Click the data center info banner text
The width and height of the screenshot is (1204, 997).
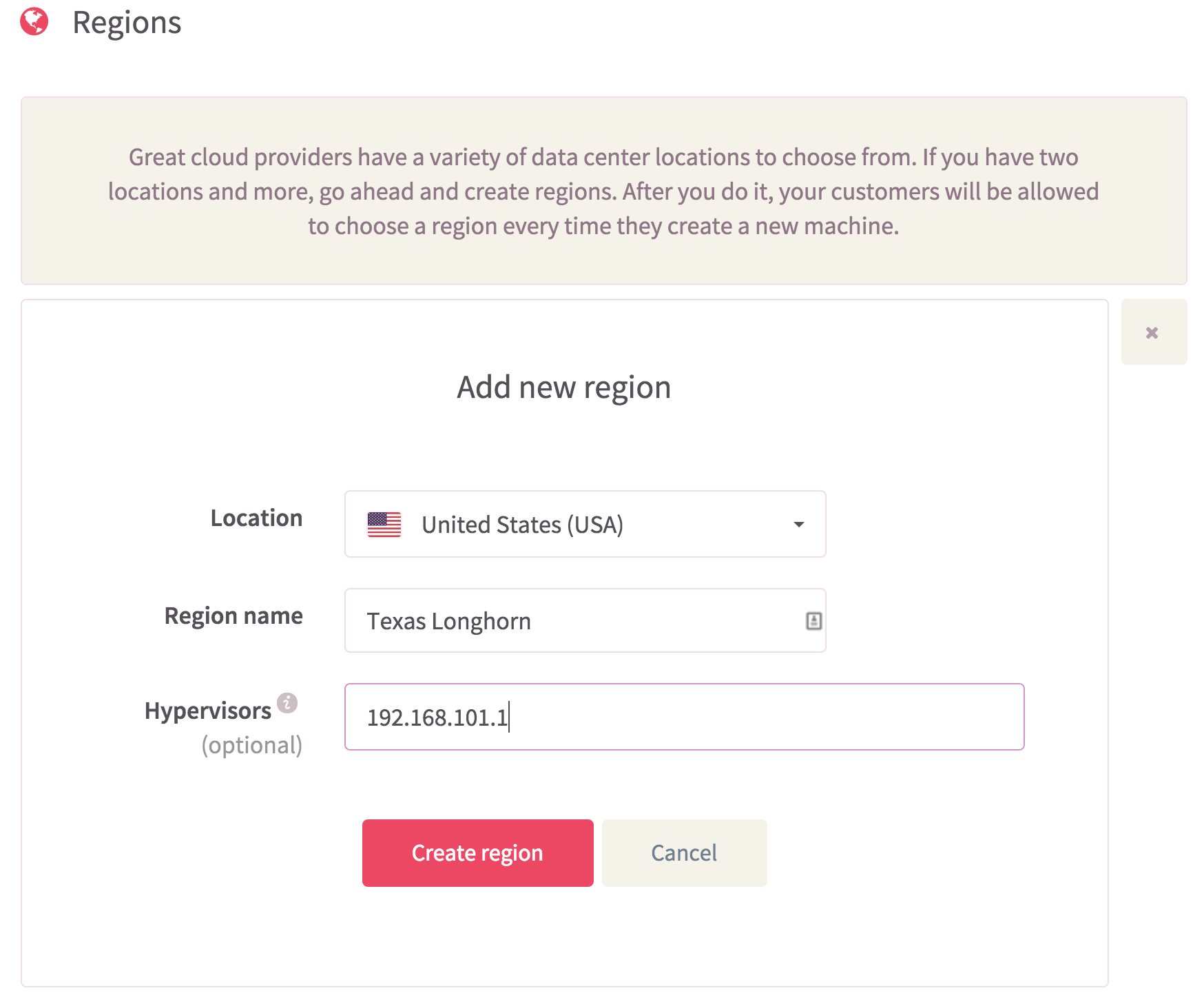(603, 191)
